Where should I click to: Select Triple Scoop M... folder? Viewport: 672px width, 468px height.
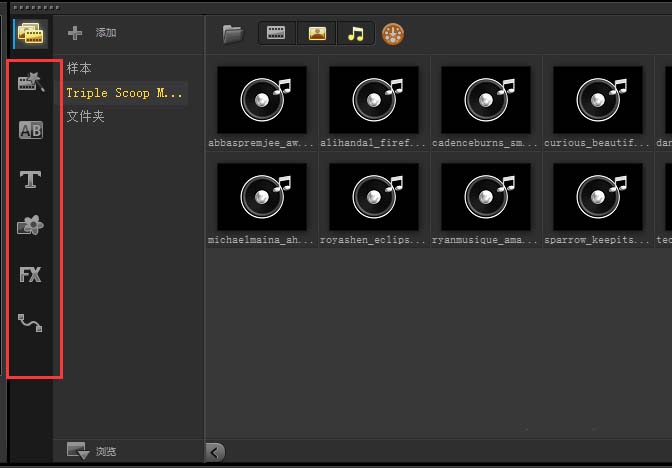click(x=124, y=93)
